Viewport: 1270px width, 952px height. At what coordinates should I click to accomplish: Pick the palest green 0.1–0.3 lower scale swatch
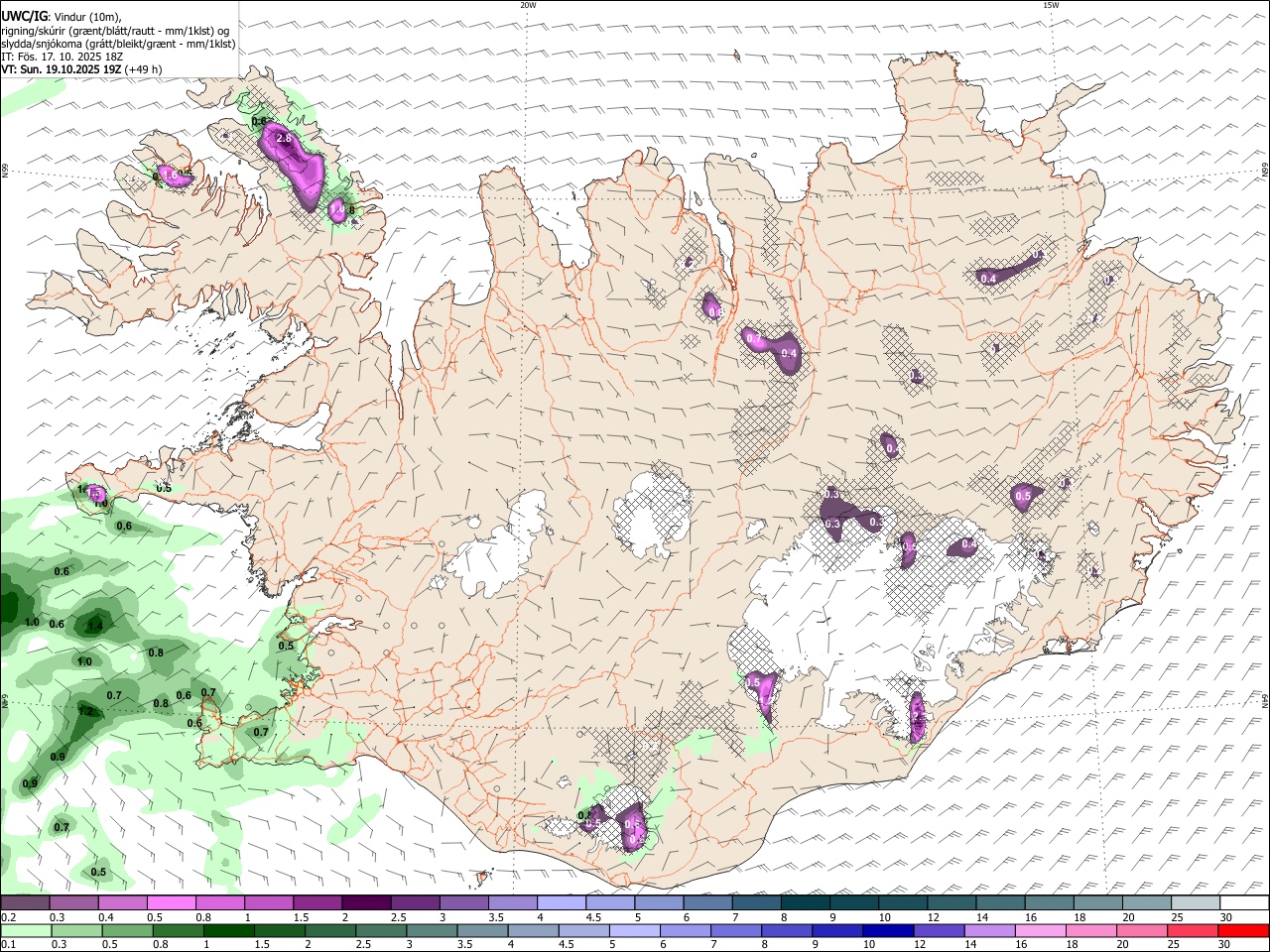pyautogui.click(x=25, y=930)
